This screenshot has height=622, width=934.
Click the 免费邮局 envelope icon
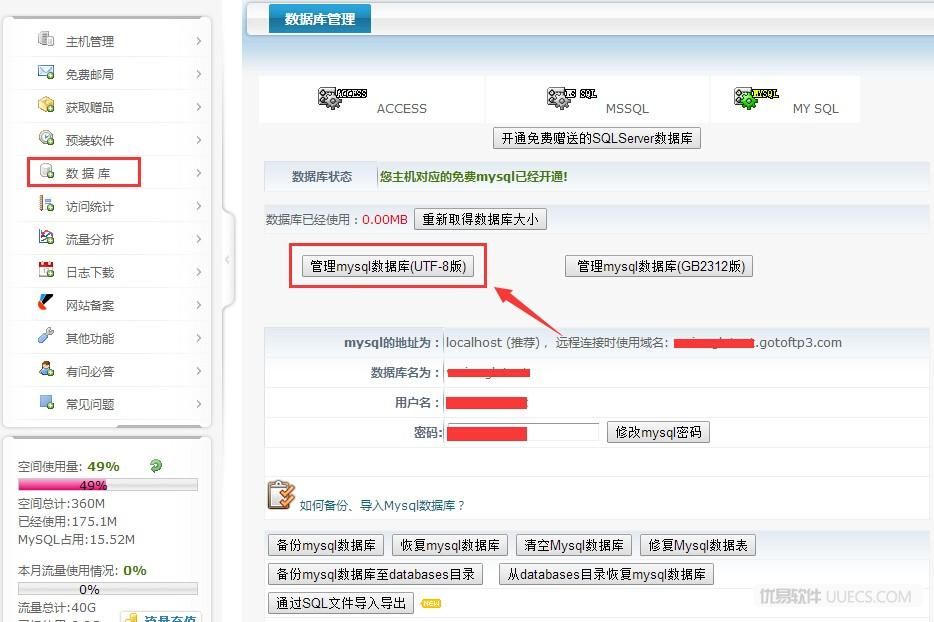pyautogui.click(x=46, y=72)
